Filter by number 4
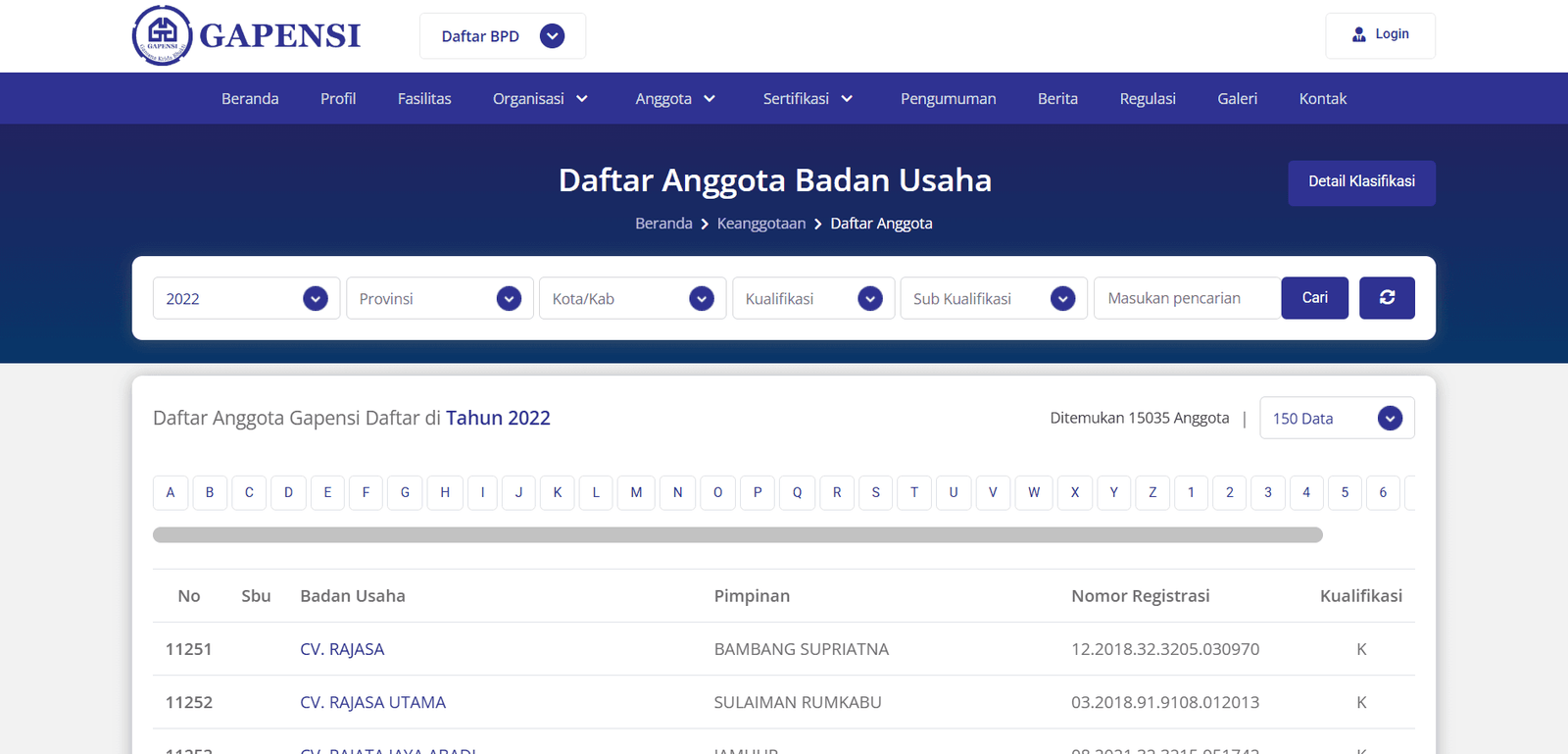Image resolution: width=1568 pixels, height=754 pixels. [1306, 492]
